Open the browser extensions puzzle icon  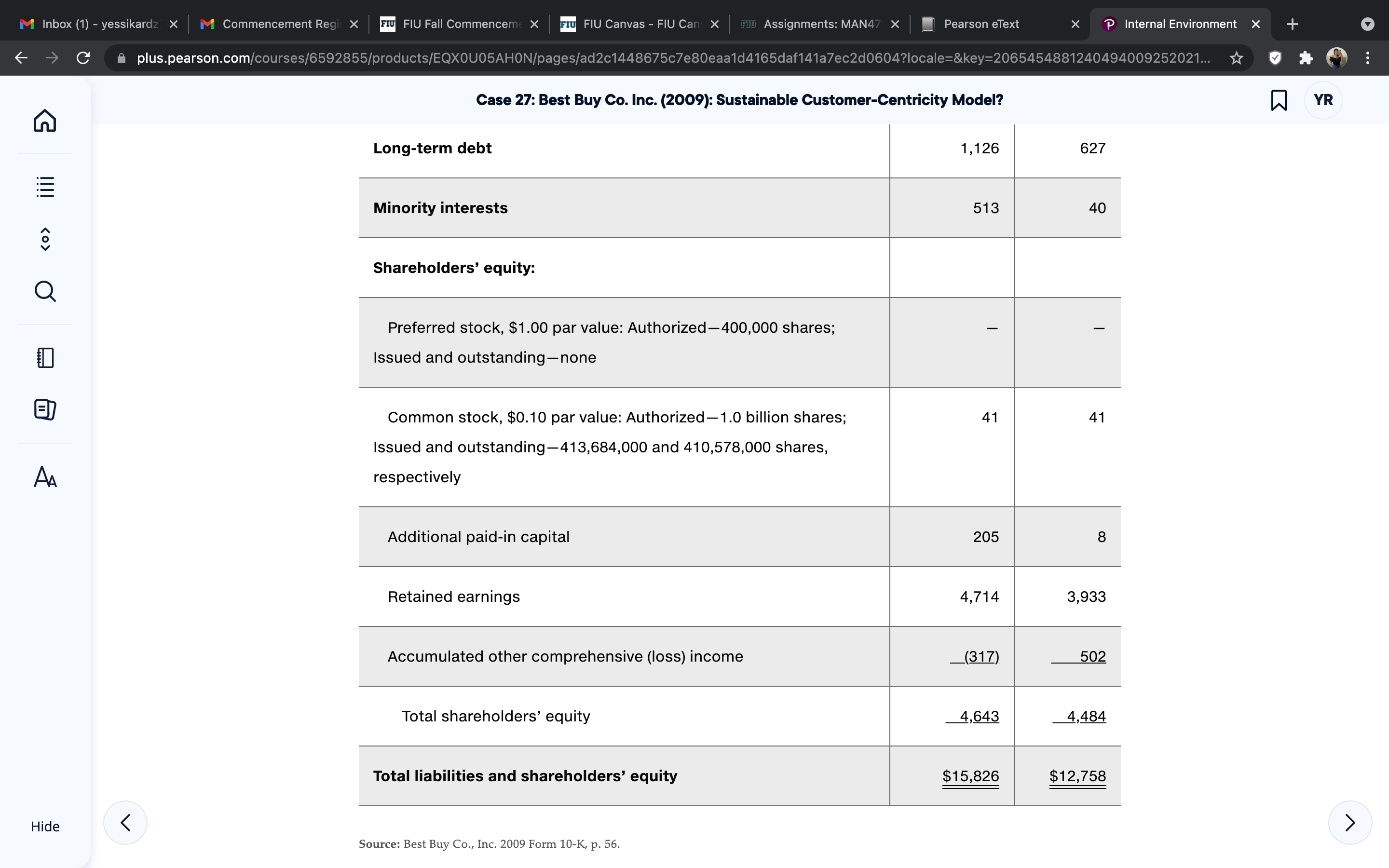tap(1306, 58)
